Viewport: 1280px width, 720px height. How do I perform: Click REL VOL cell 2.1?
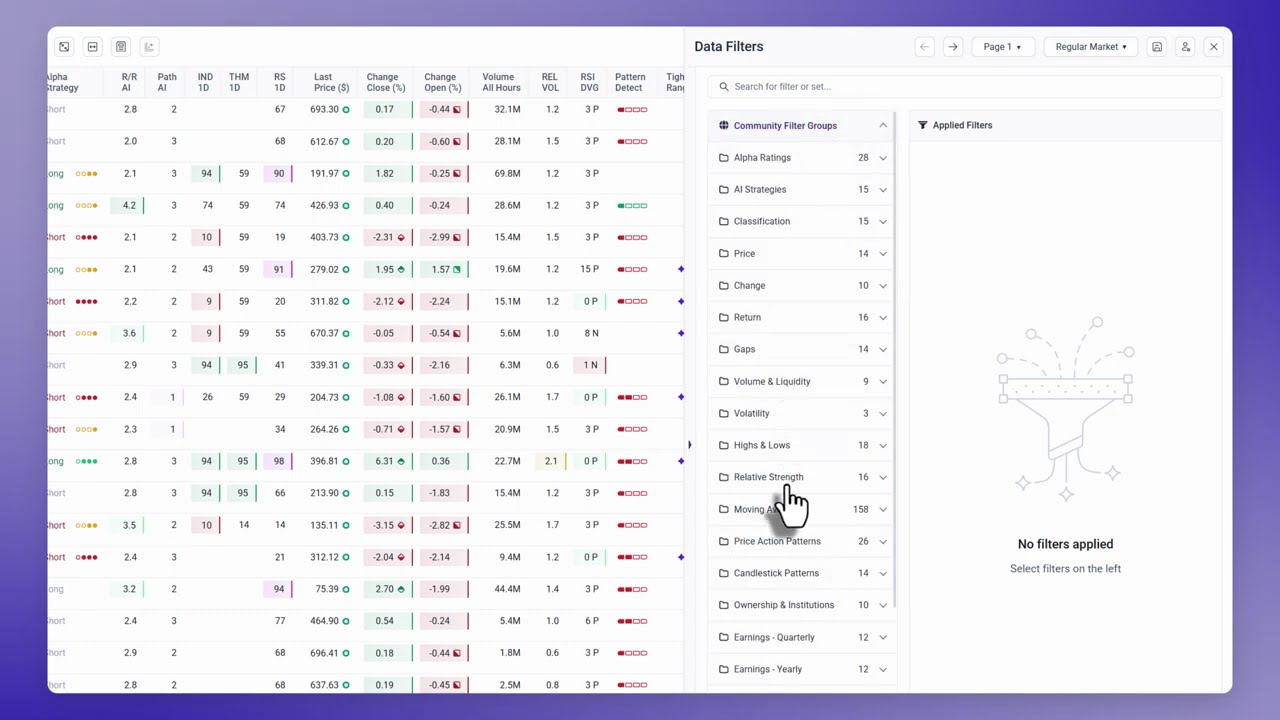point(551,461)
